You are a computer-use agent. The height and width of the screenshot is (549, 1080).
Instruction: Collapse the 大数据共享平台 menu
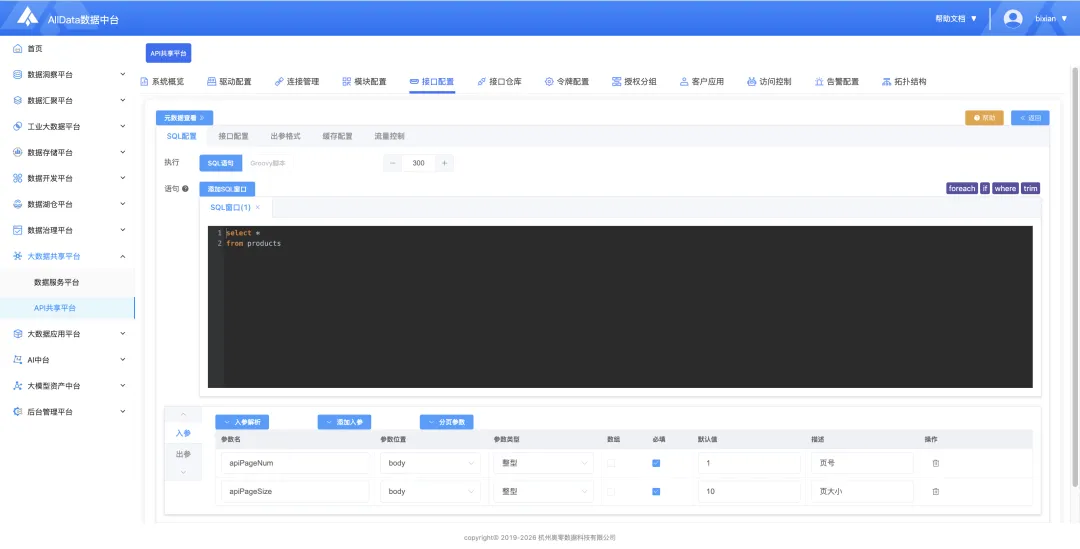(x=123, y=256)
